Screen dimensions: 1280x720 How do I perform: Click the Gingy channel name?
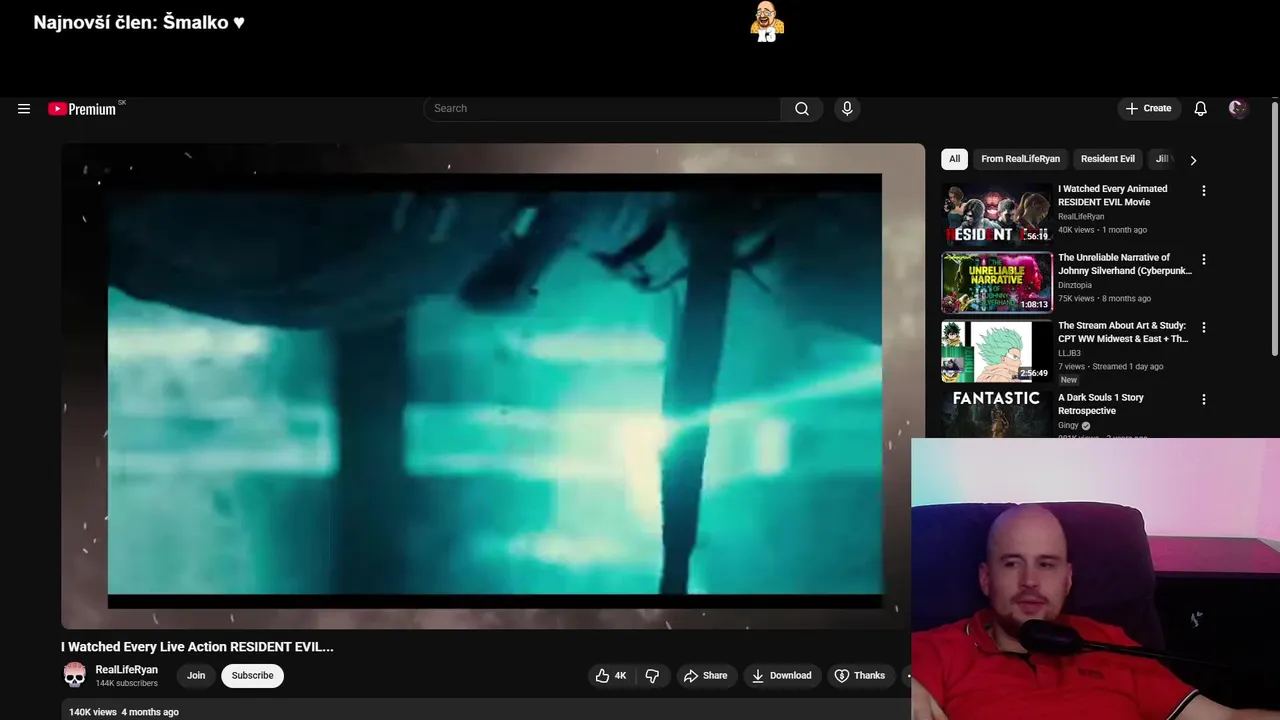click(x=1068, y=425)
